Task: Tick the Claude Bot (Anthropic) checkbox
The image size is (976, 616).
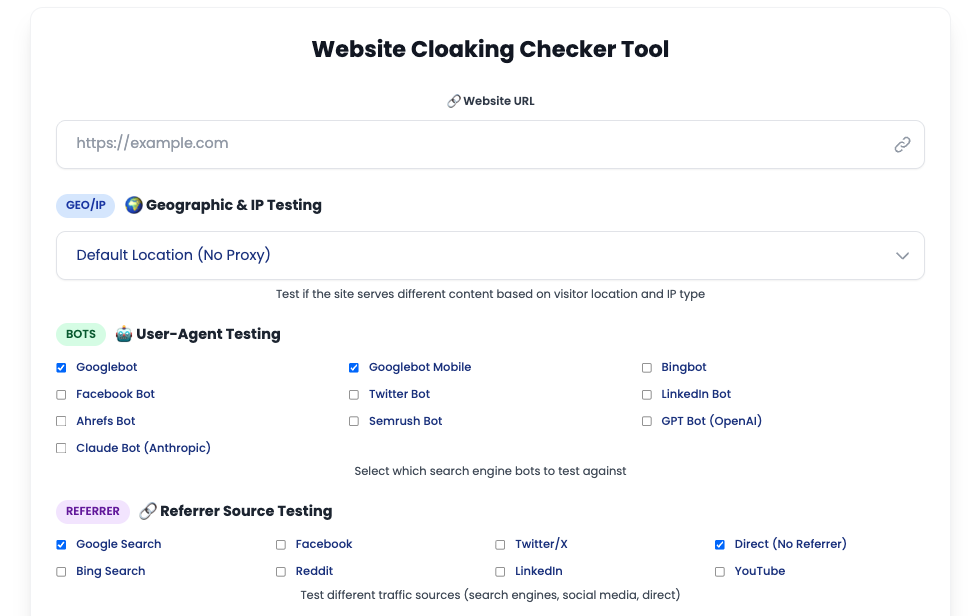Action: [62, 448]
